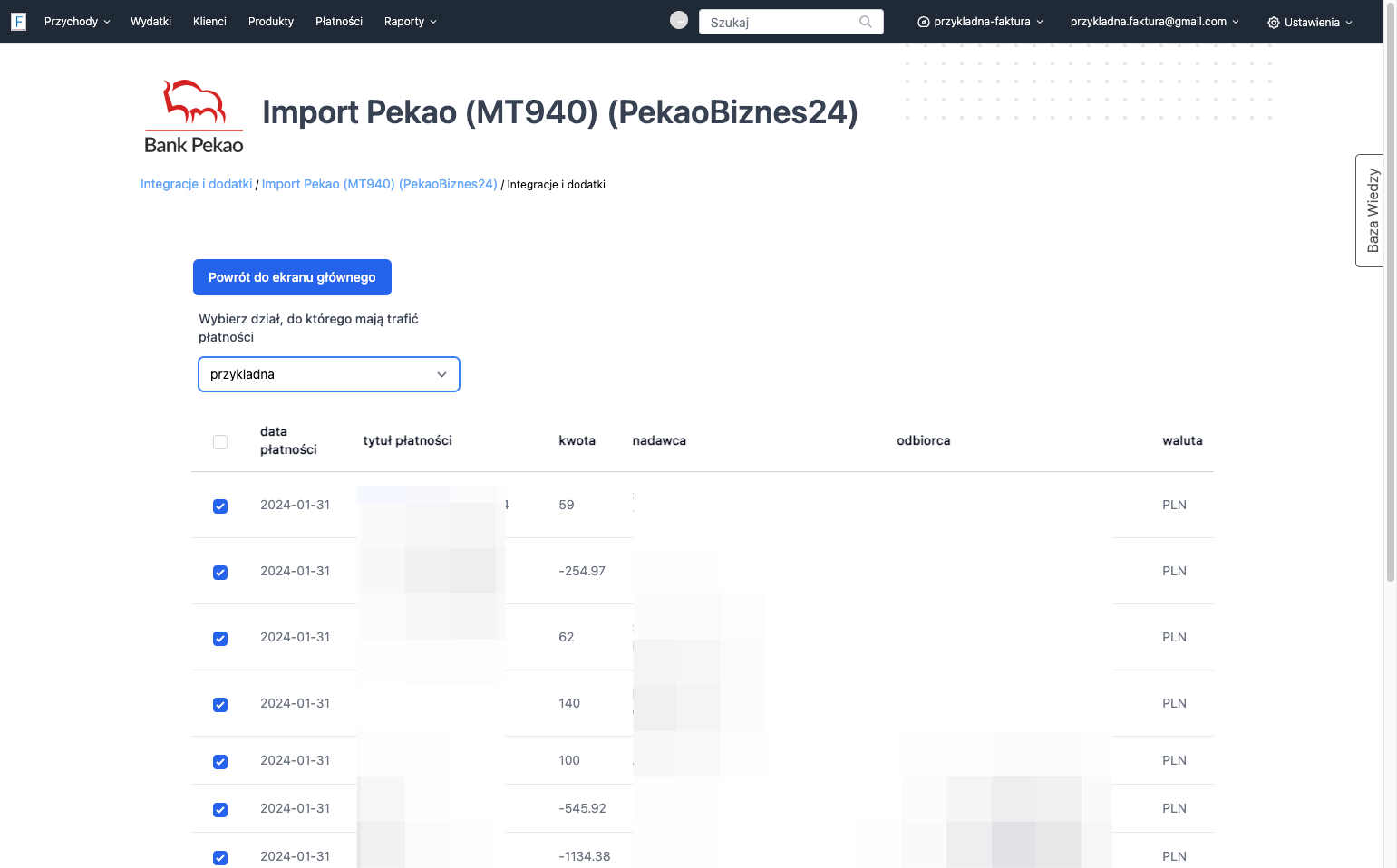The height and width of the screenshot is (868, 1397).
Task: Open the przykladna-faktura account dropdown
Action: coord(981,22)
